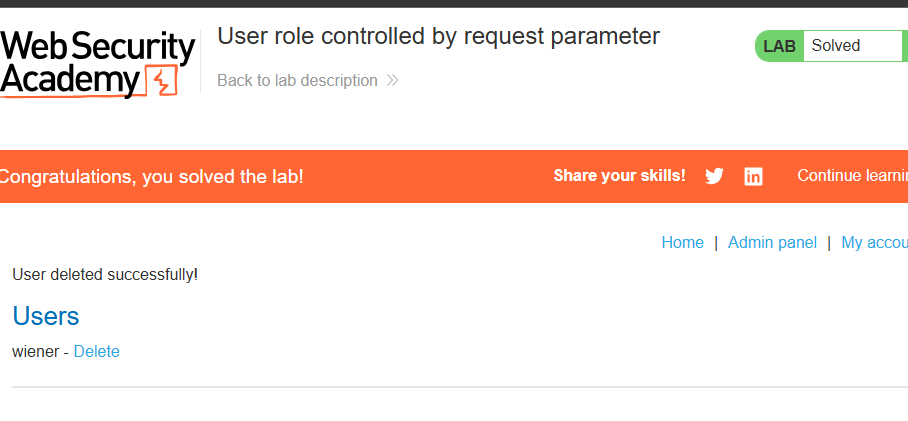Click the double chevron beside lab description
The width and height of the screenshot is (908, 421).
click(392, 80)
